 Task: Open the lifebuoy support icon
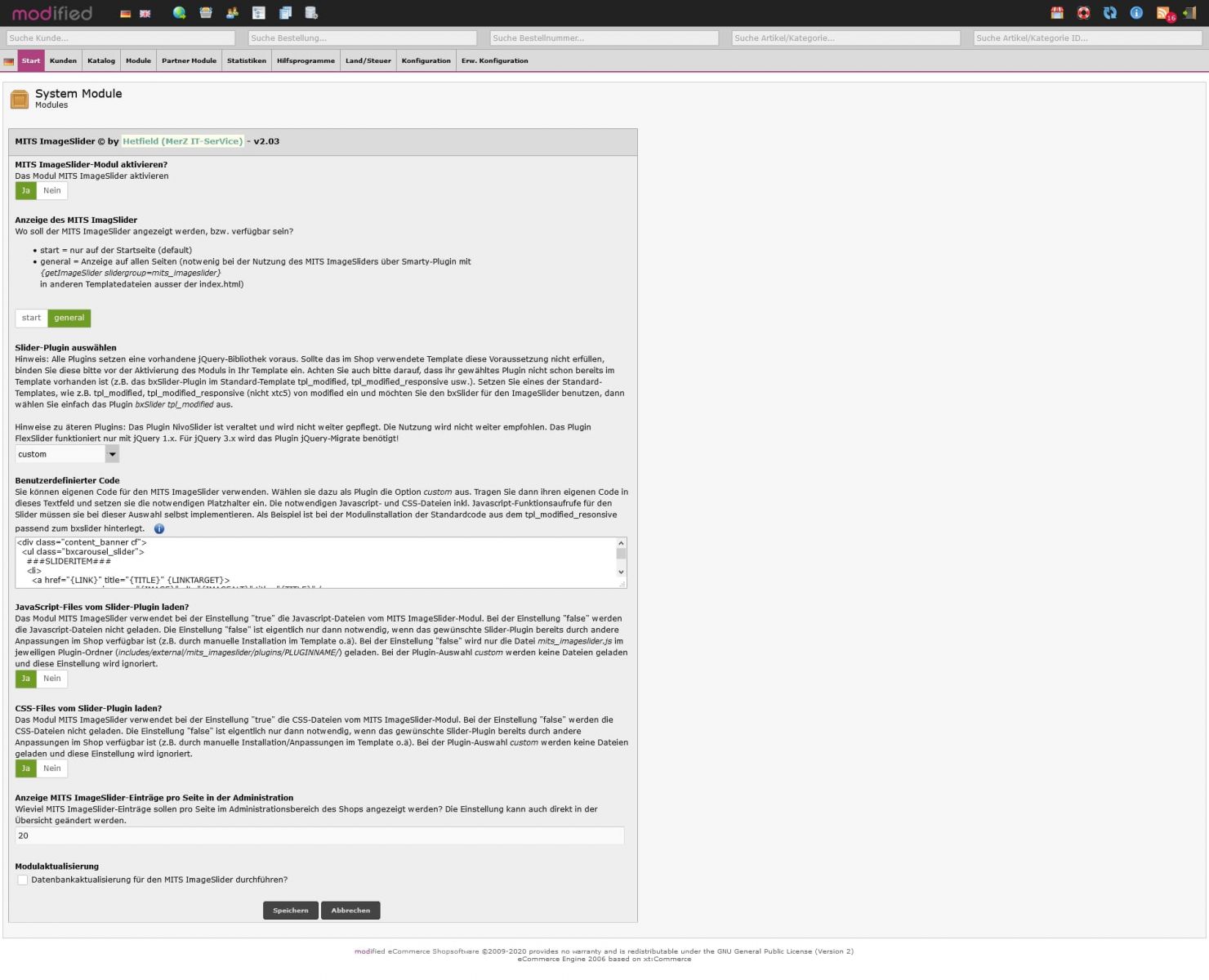(x=1083, y=13)
